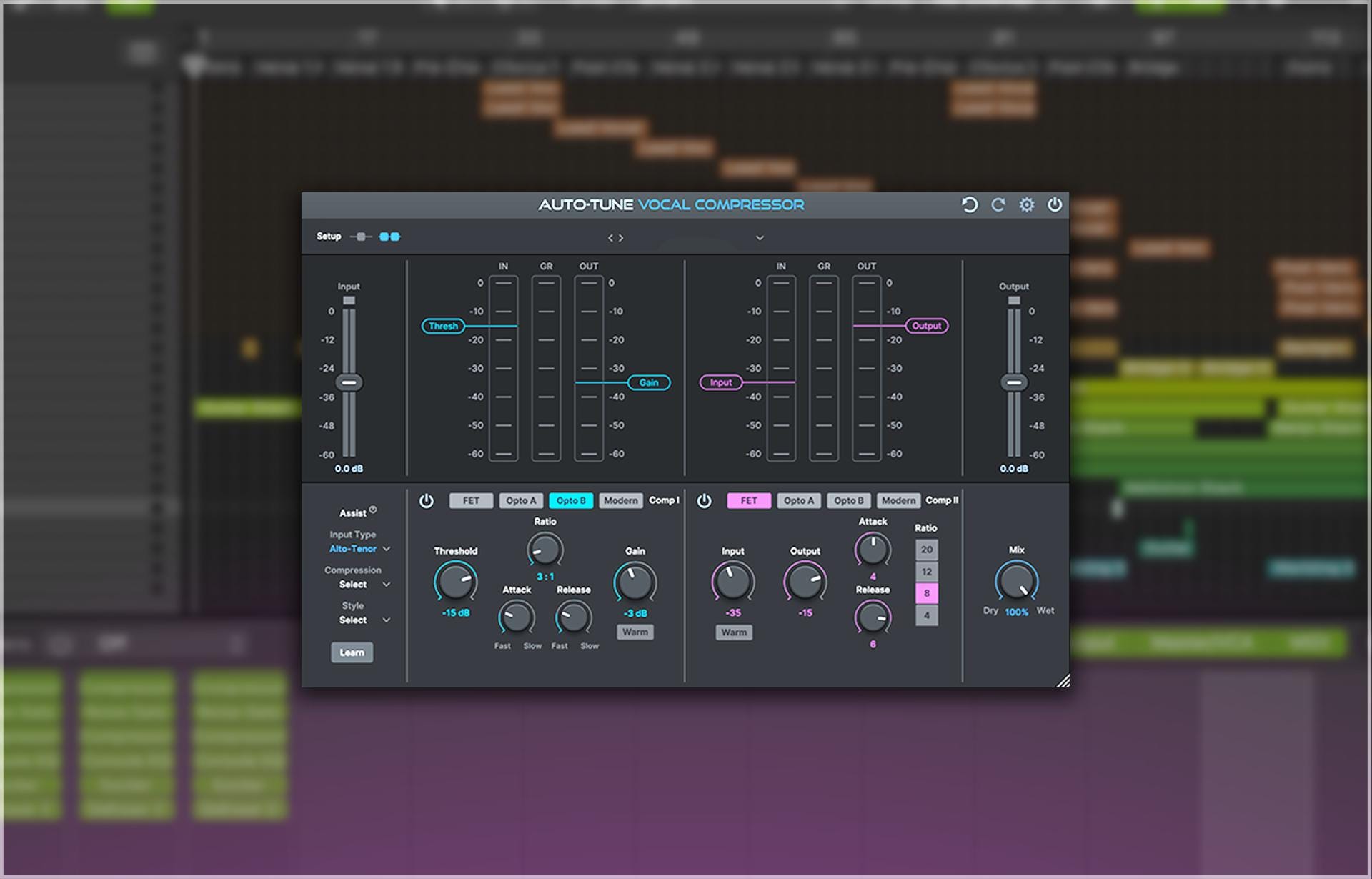This screenshot has height=879, width=1372.
Task: Open the settings gear icon
Action: (1026, 205)
